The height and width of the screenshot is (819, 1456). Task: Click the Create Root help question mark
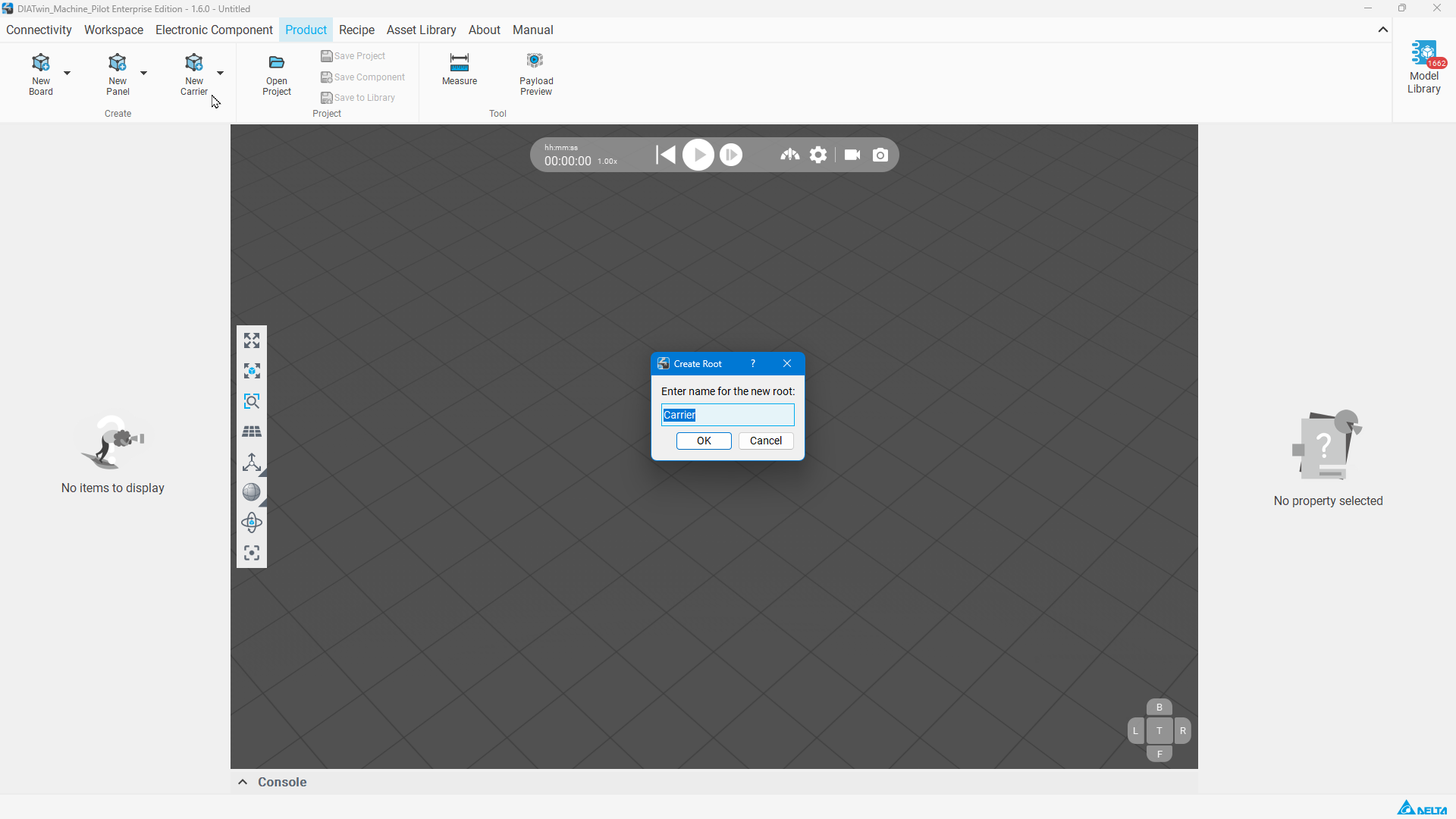pos(753,363)
